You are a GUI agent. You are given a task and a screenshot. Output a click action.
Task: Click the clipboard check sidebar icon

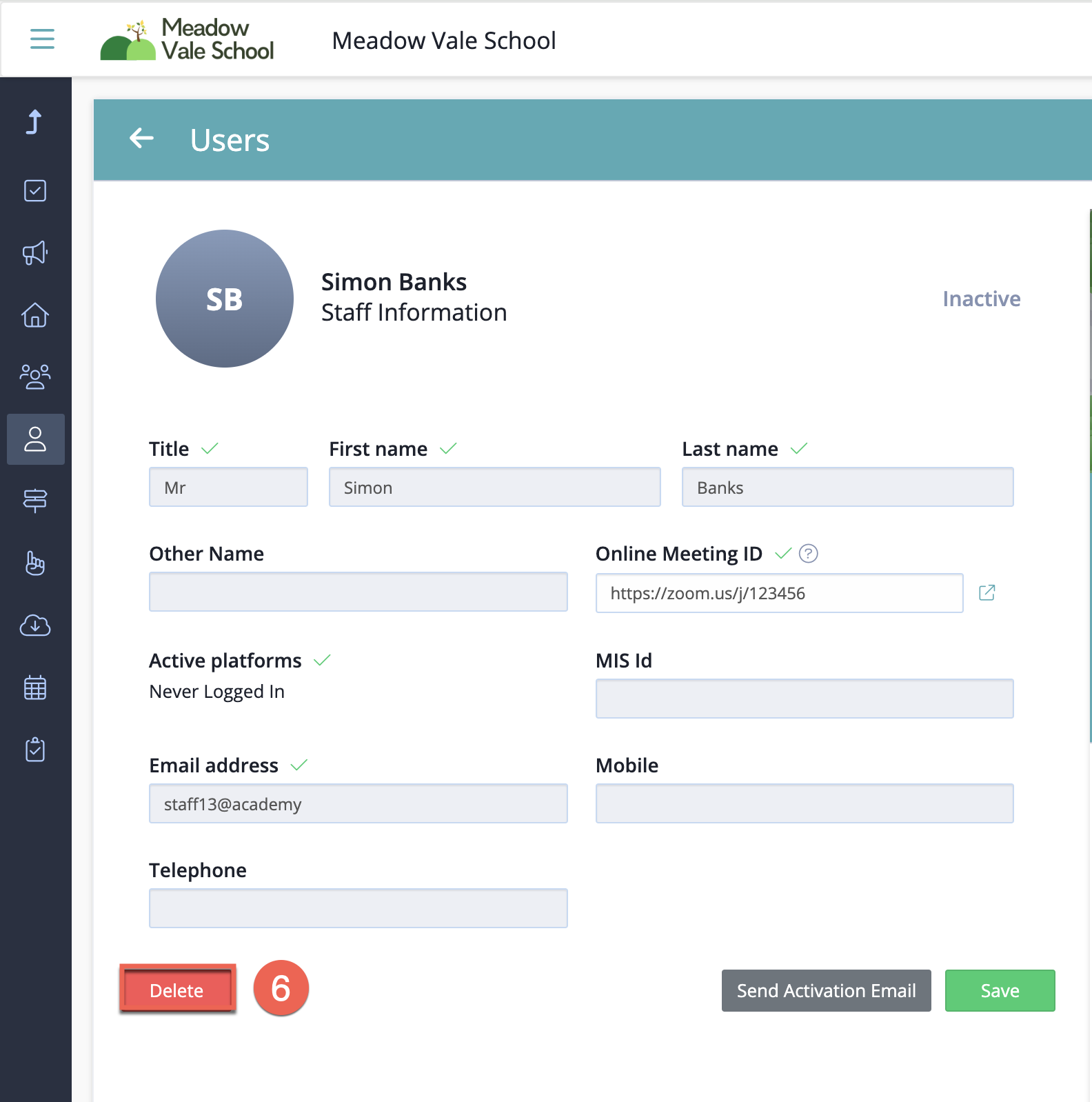coord(35,750)
